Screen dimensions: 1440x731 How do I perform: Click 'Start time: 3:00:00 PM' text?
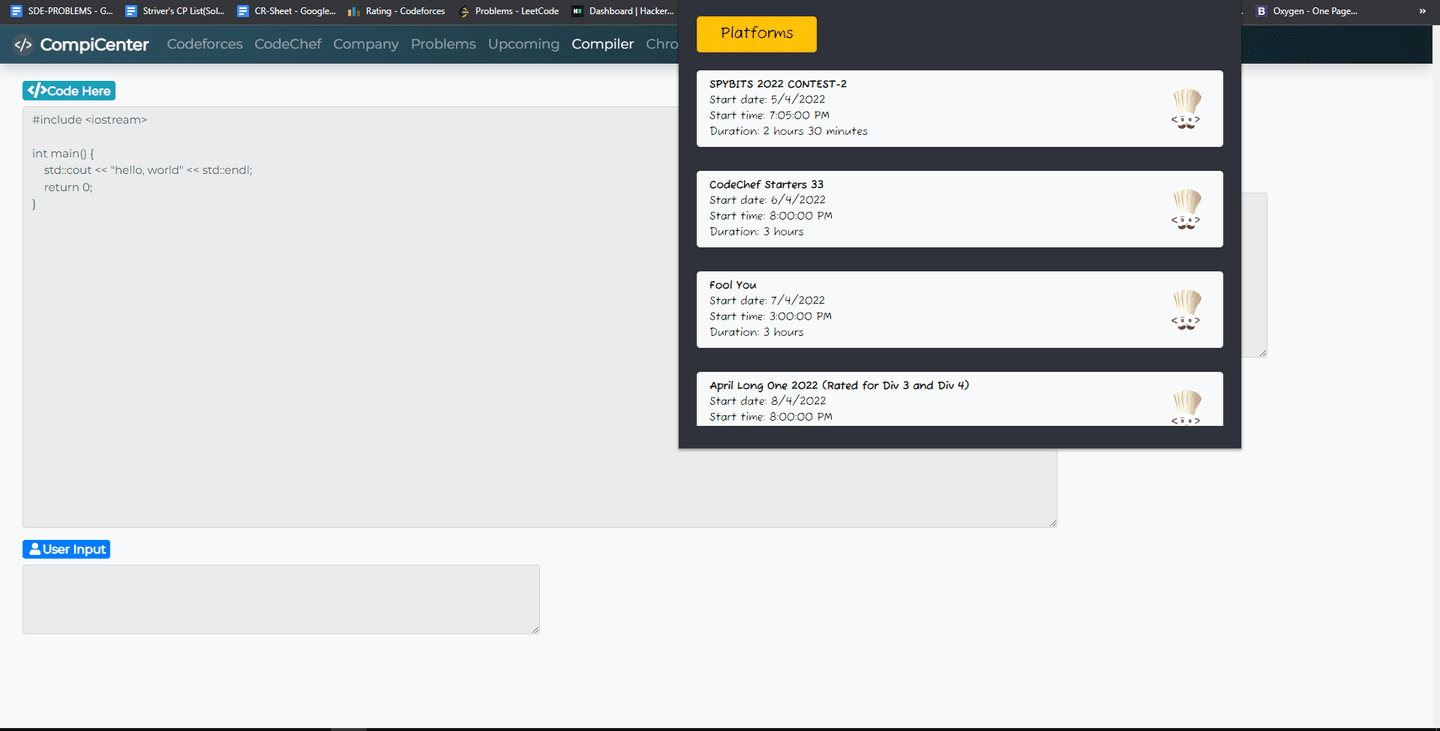point(770,316)
